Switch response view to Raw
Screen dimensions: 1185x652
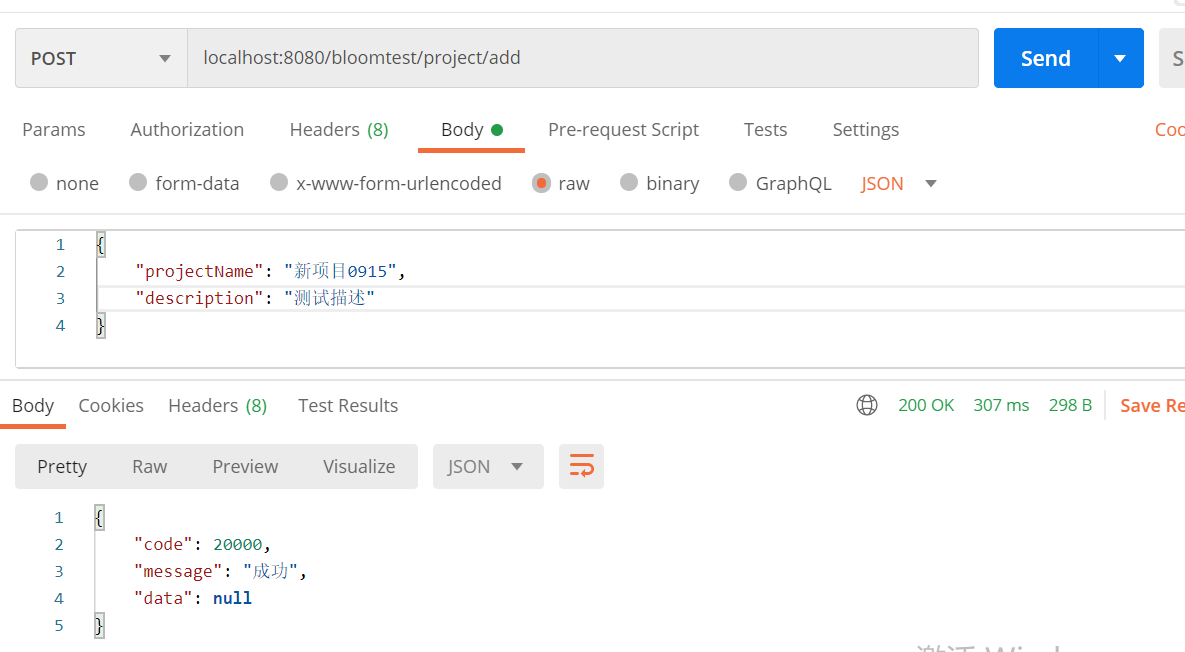pyautogui.click(x=149, y=466)
